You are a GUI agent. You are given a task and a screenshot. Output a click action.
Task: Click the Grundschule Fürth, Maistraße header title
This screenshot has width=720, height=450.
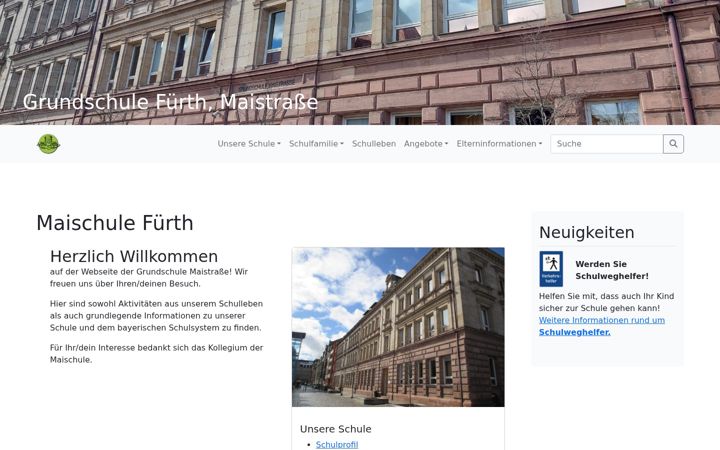[x=170, y=102]
